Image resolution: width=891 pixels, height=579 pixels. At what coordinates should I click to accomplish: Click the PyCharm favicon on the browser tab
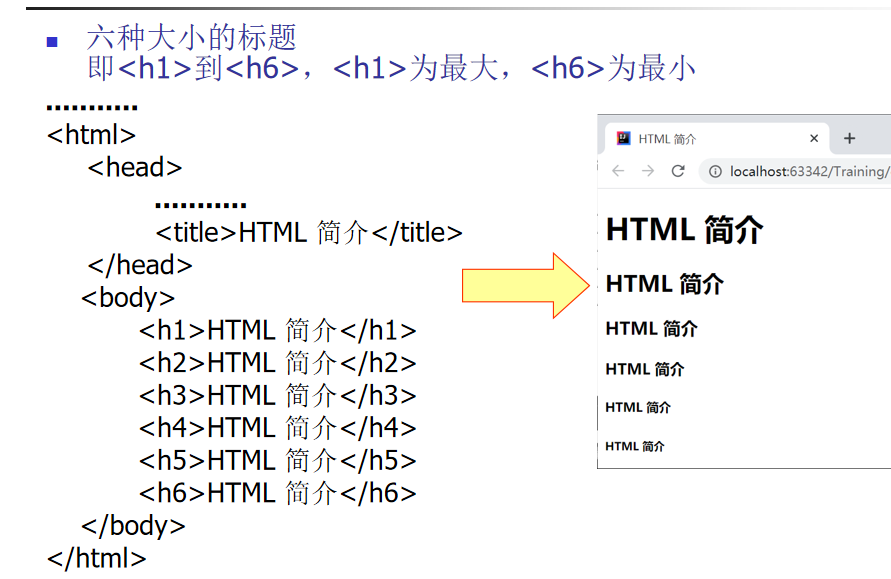pos(624,138)
